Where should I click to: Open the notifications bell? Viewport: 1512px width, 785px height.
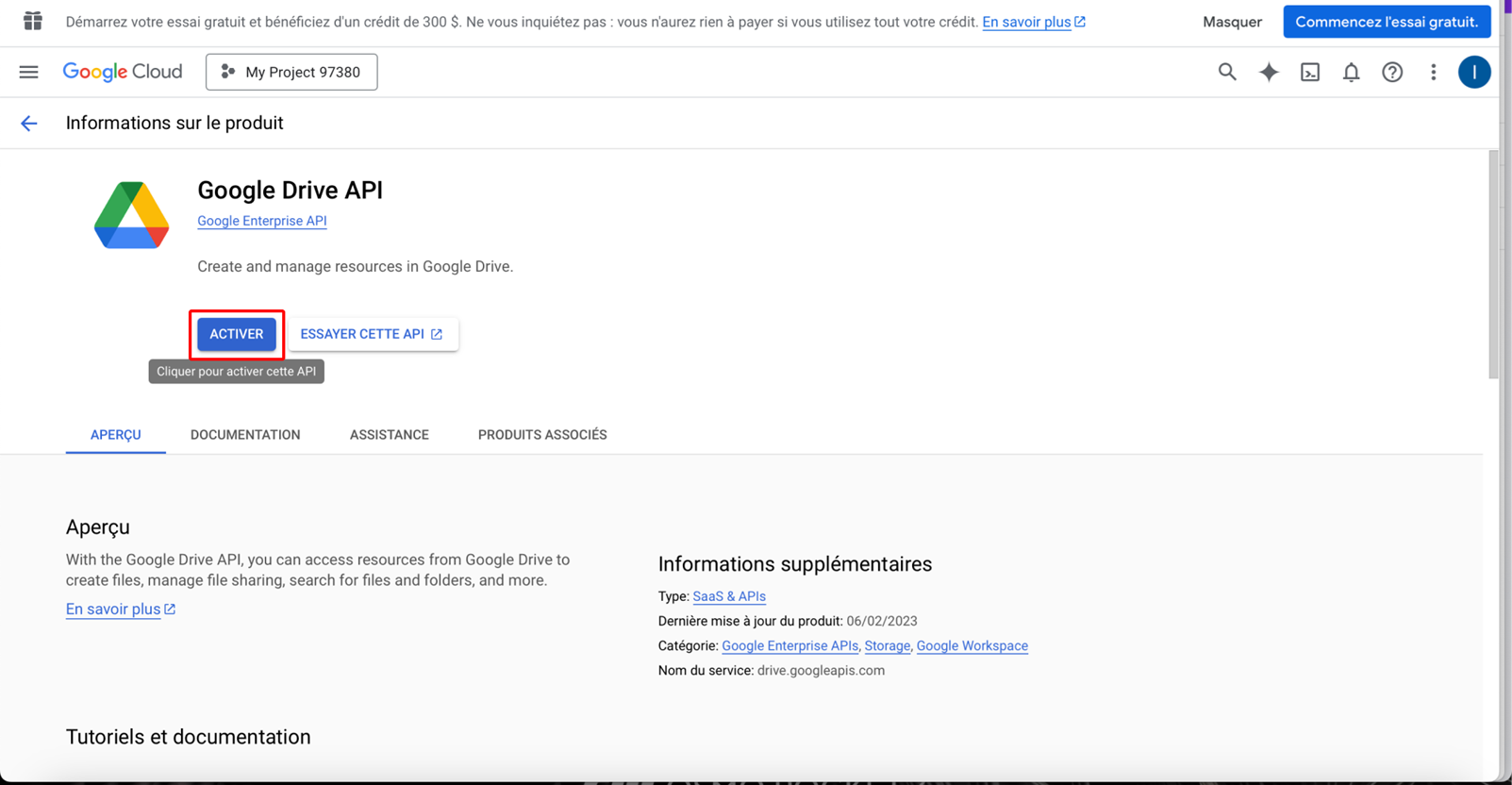pos(1351,72)
